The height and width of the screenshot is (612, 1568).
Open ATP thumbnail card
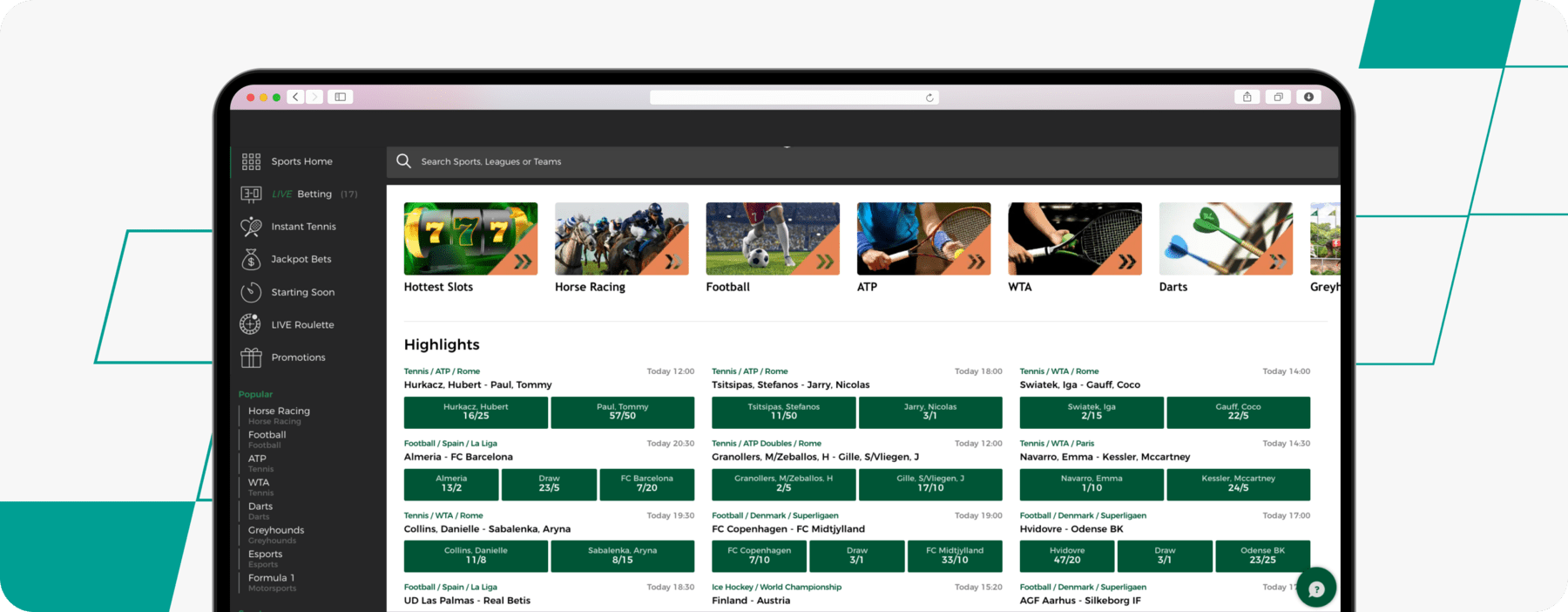[x=923, y=239]
